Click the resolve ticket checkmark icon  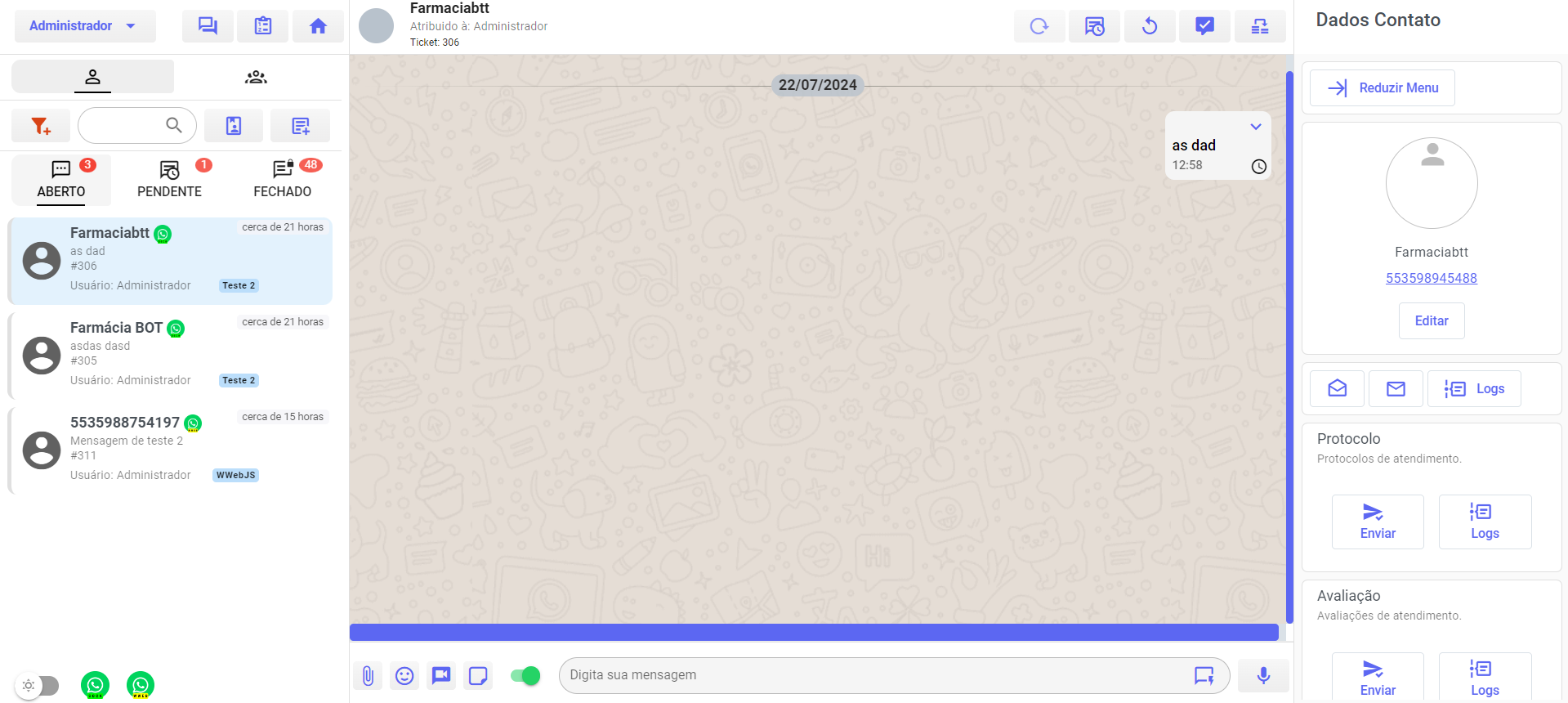1204,26
